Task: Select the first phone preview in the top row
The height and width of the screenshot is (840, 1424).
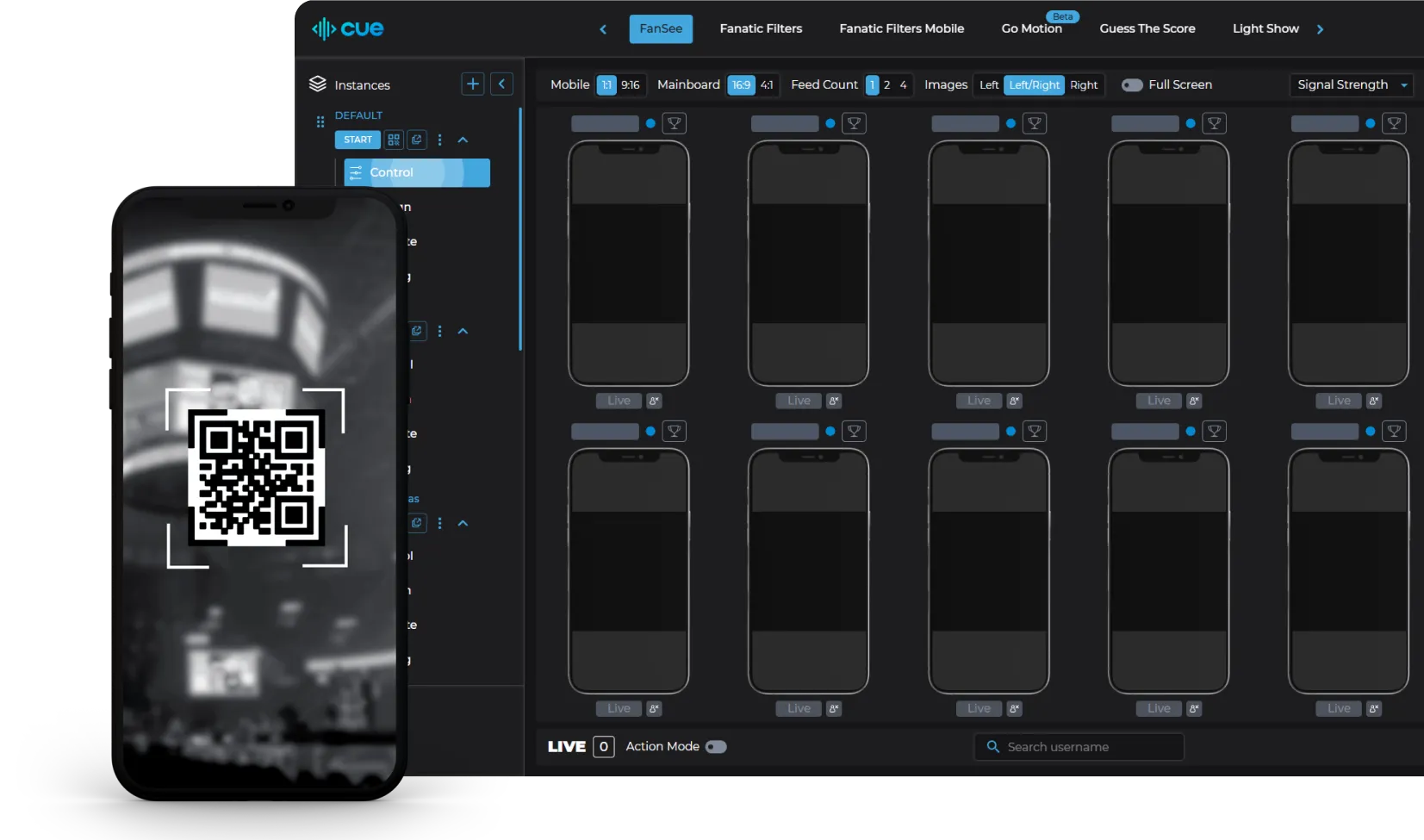Action: tap(629, 264)
